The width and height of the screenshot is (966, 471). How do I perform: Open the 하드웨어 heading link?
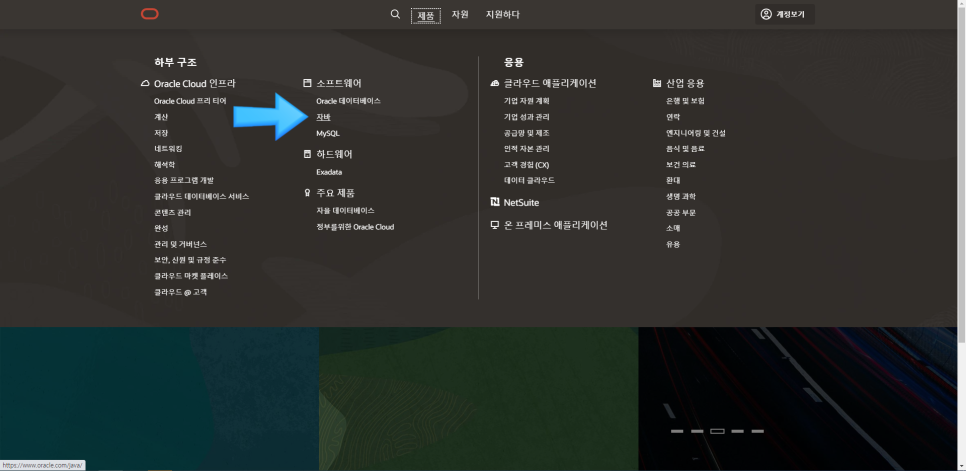coord(335,155)
